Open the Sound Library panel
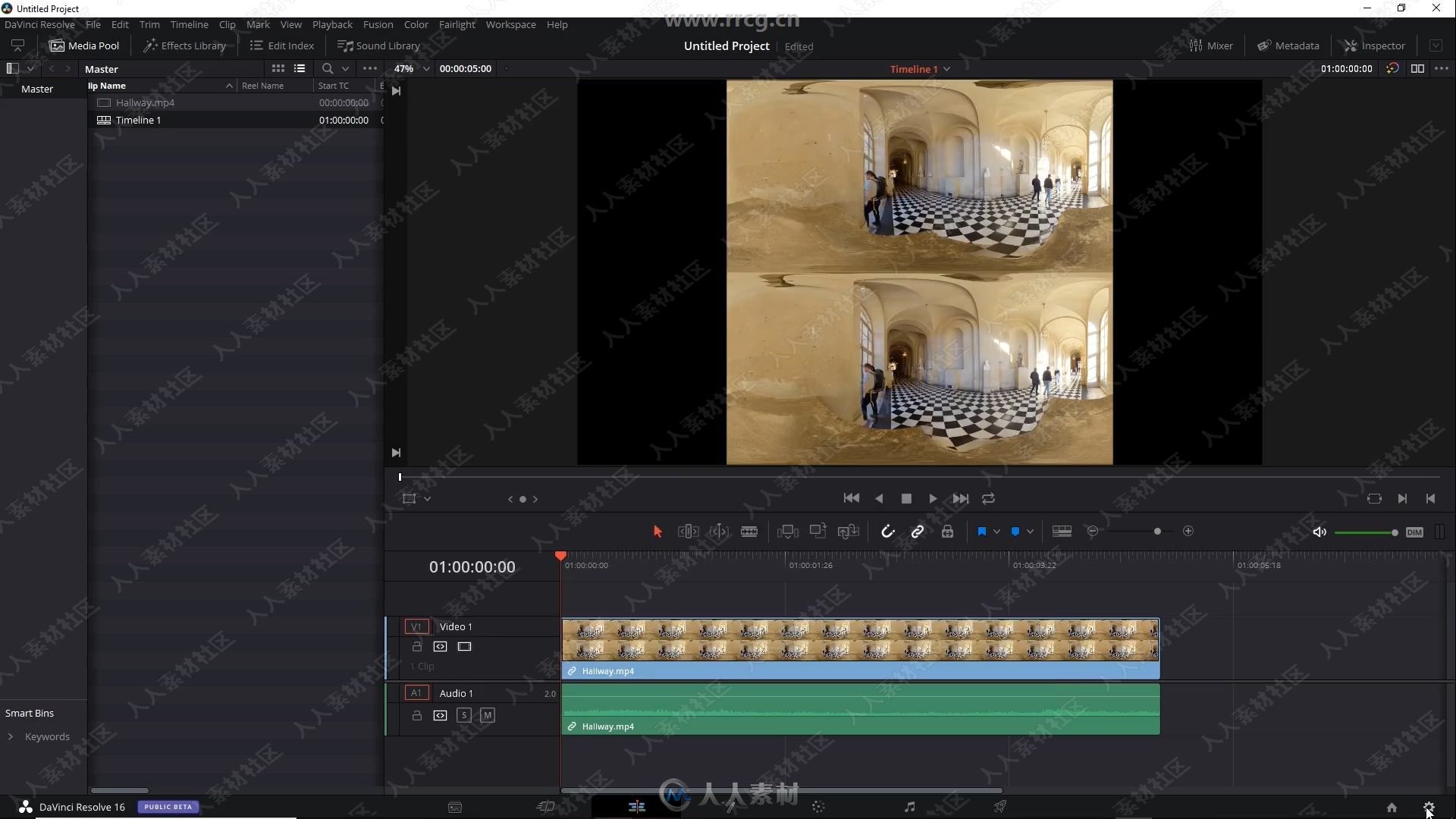The height and width of the screenshot is (819, 1456). [378, 45]
